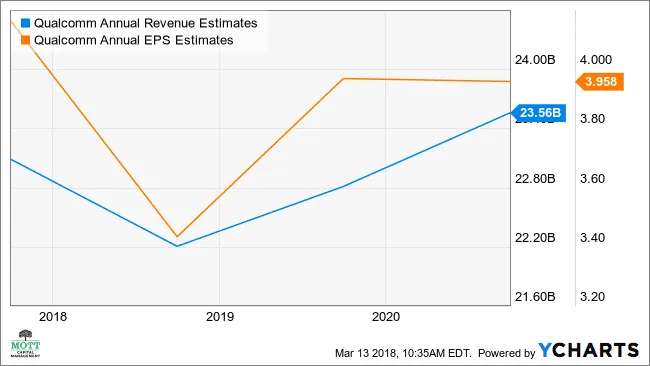Select the Qualcomm Annual EPS Estimates legend label
The height and width of the screenshot is (366, 650).
[133, 40]
